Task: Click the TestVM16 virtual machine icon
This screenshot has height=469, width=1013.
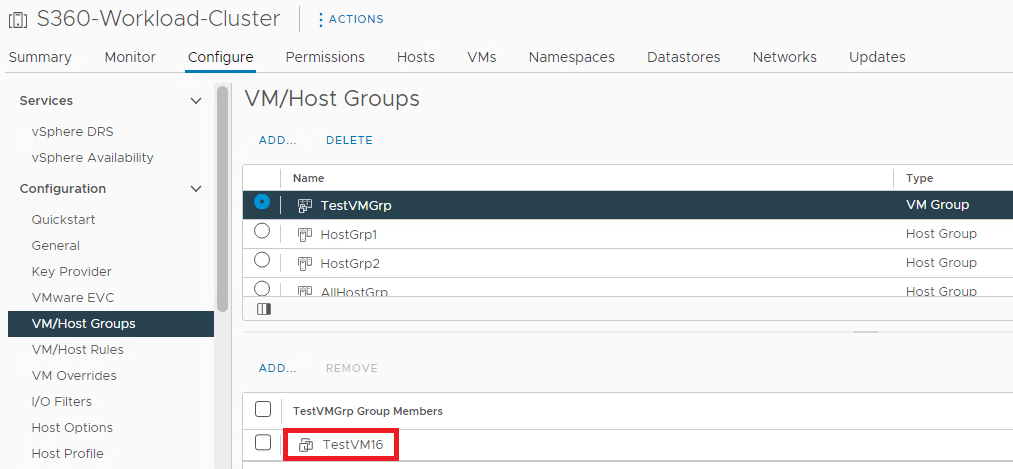Action: [306, 444]
